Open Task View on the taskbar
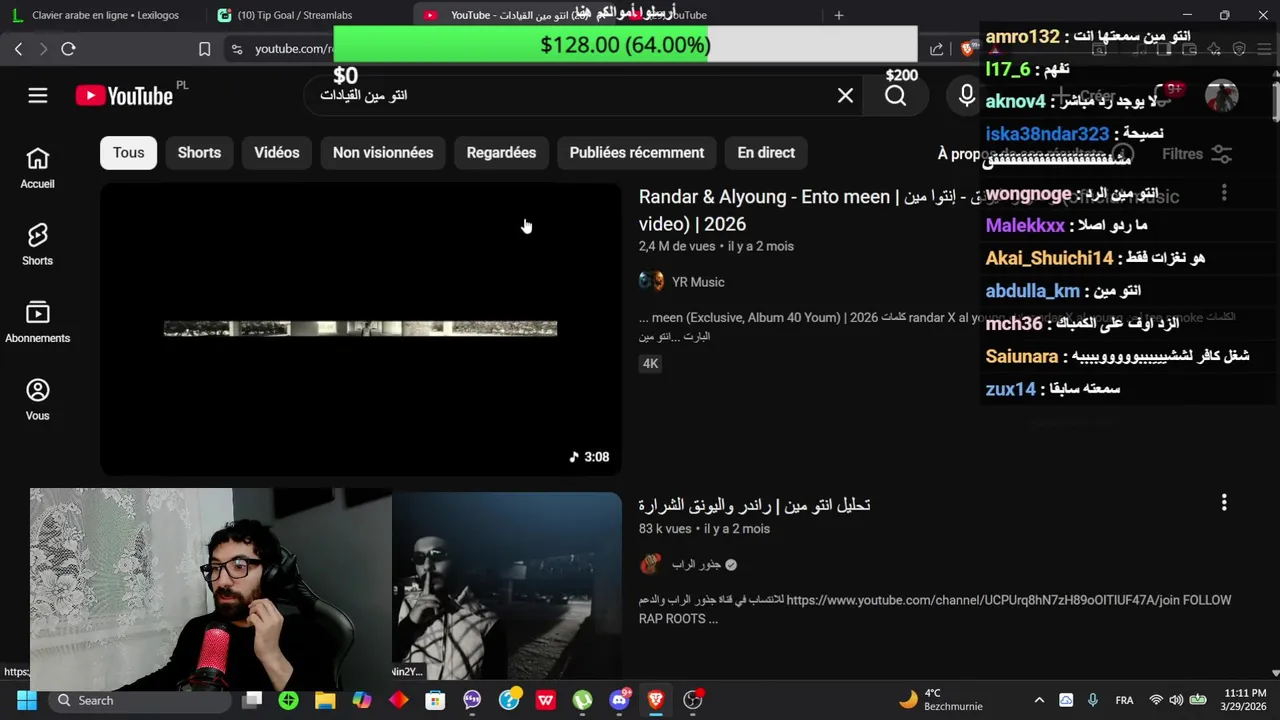 (252, 700)
